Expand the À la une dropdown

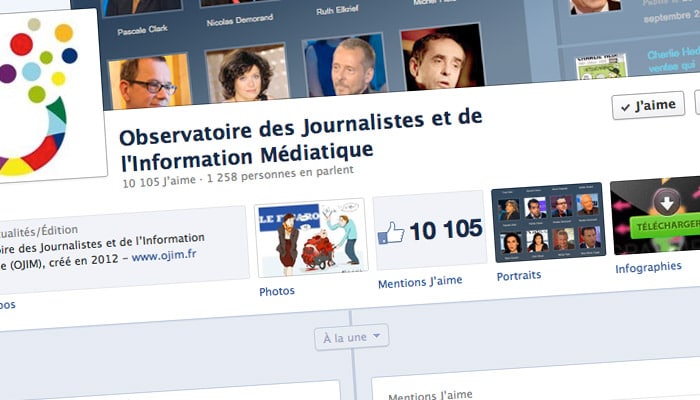pyautogui.click(x=351, y=337)
